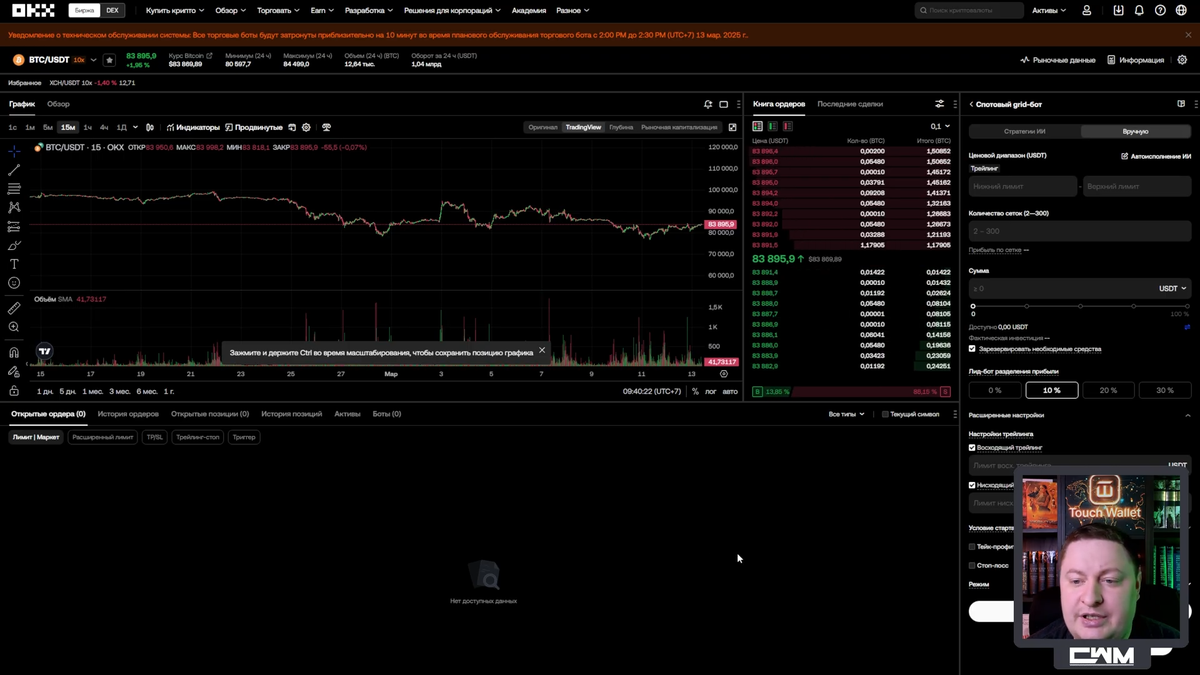This screenshot has height=675, width=1200.
Task: Open grid-bot guide book icon
Action: pos(1181,104)
